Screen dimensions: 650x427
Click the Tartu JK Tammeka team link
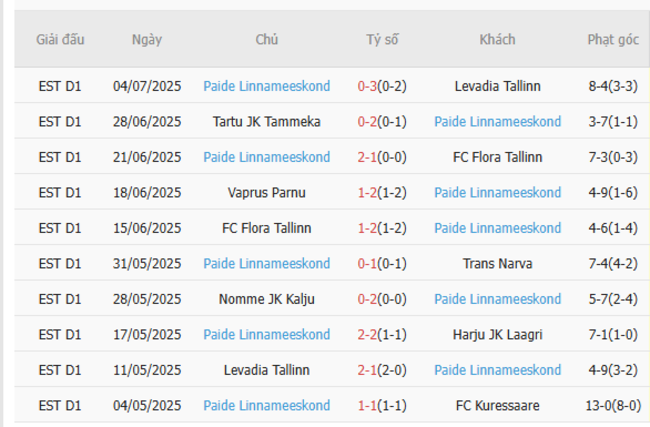(x=267, y=122)
